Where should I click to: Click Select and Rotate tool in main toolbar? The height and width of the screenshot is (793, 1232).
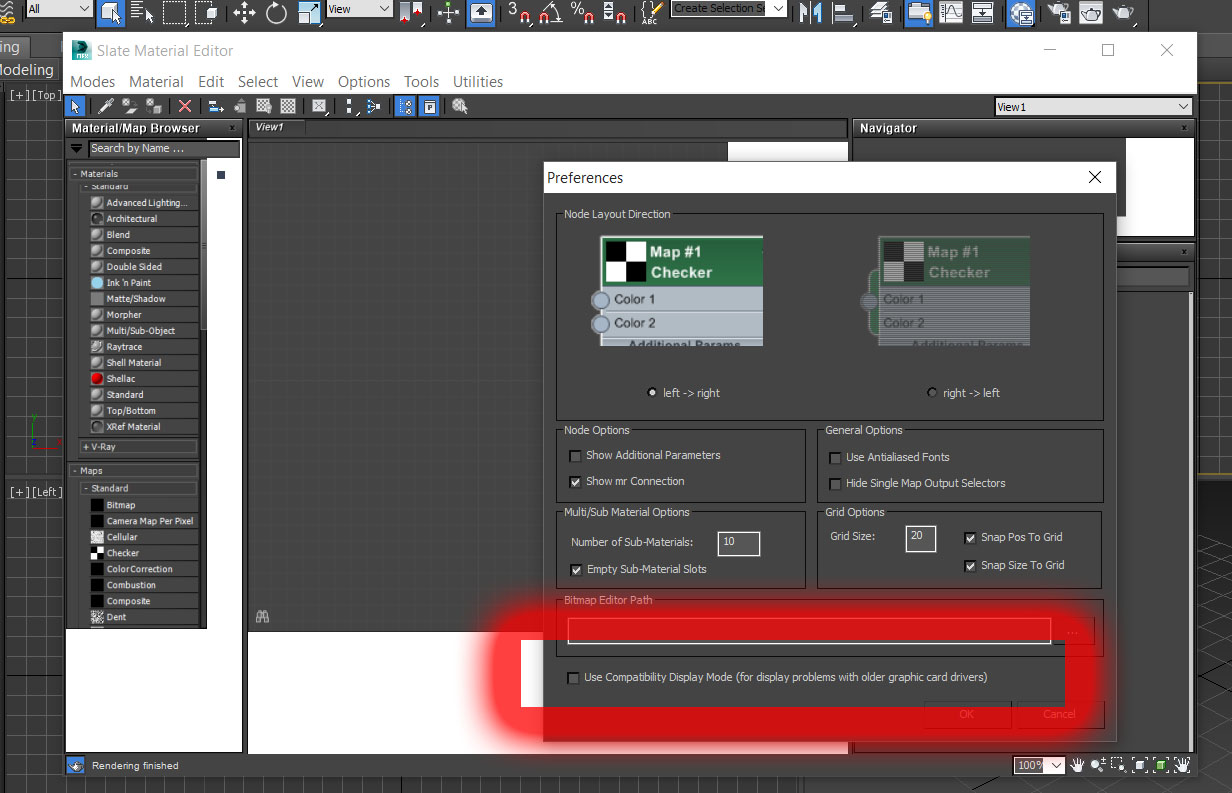tap(276, 13)
